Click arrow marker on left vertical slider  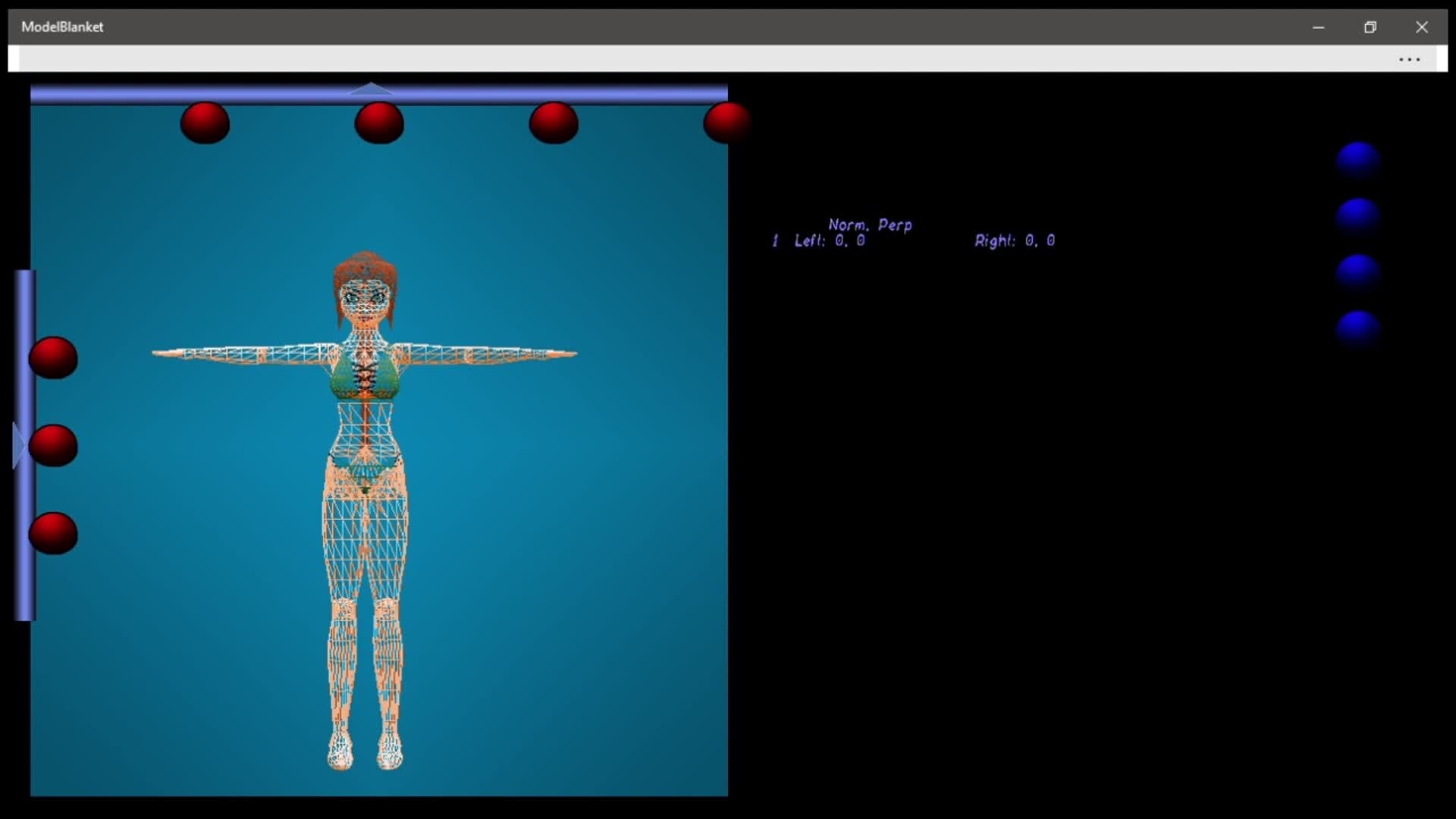[x=20, y=446]
